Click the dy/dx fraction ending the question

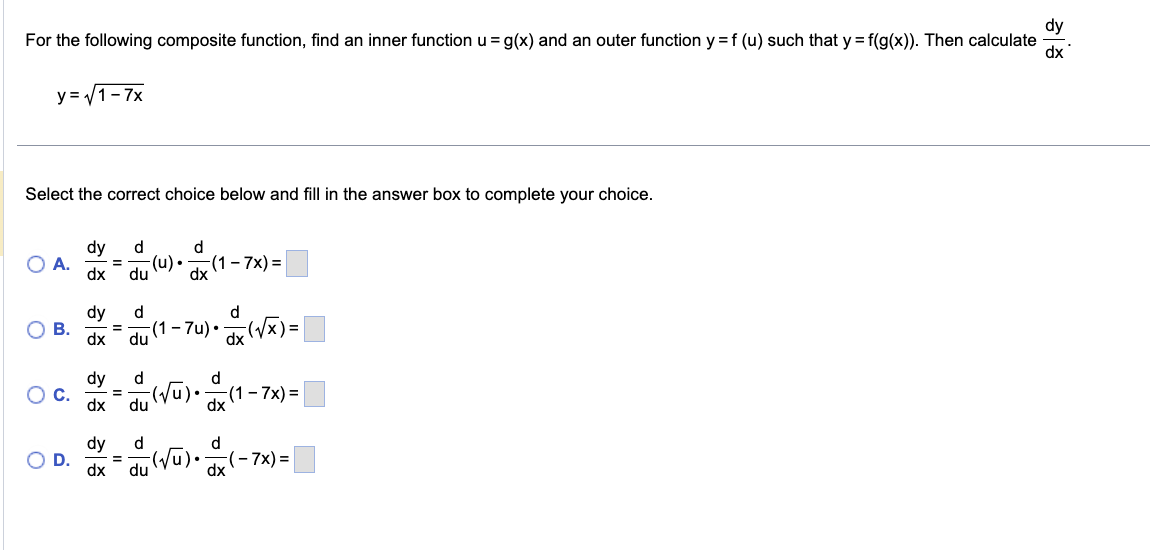(x=1053, y=40)
